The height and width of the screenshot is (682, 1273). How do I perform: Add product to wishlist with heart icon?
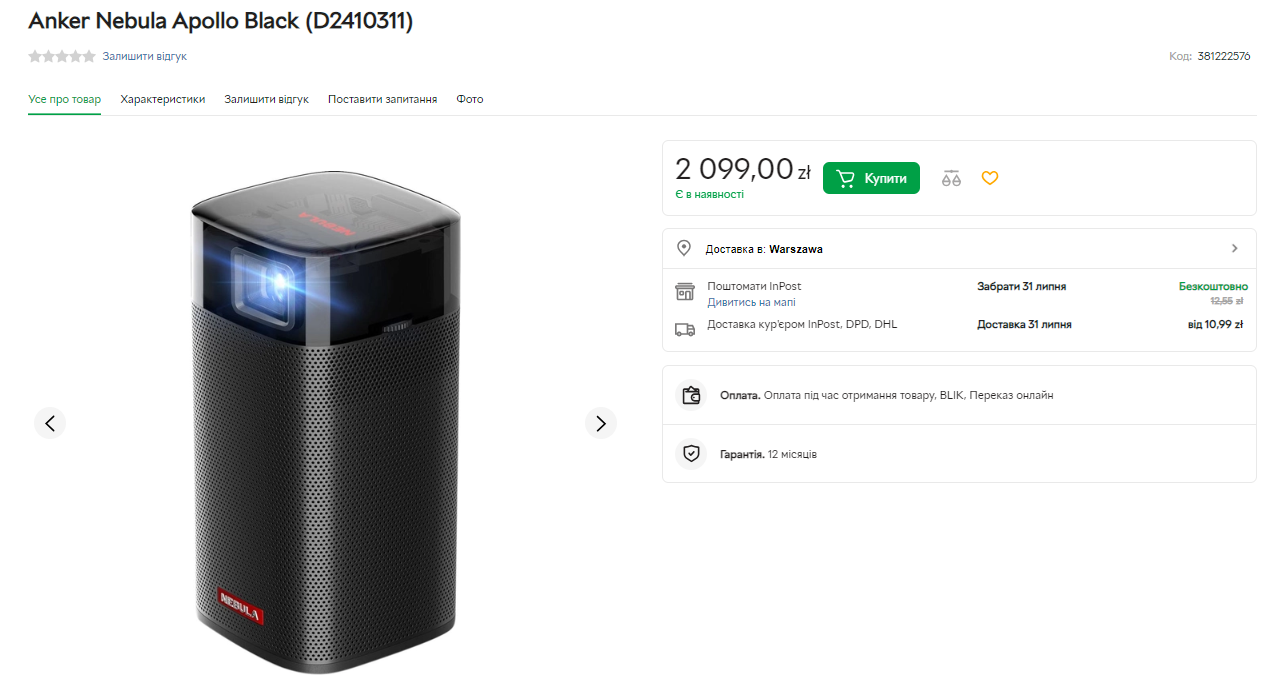pos(989,178)
